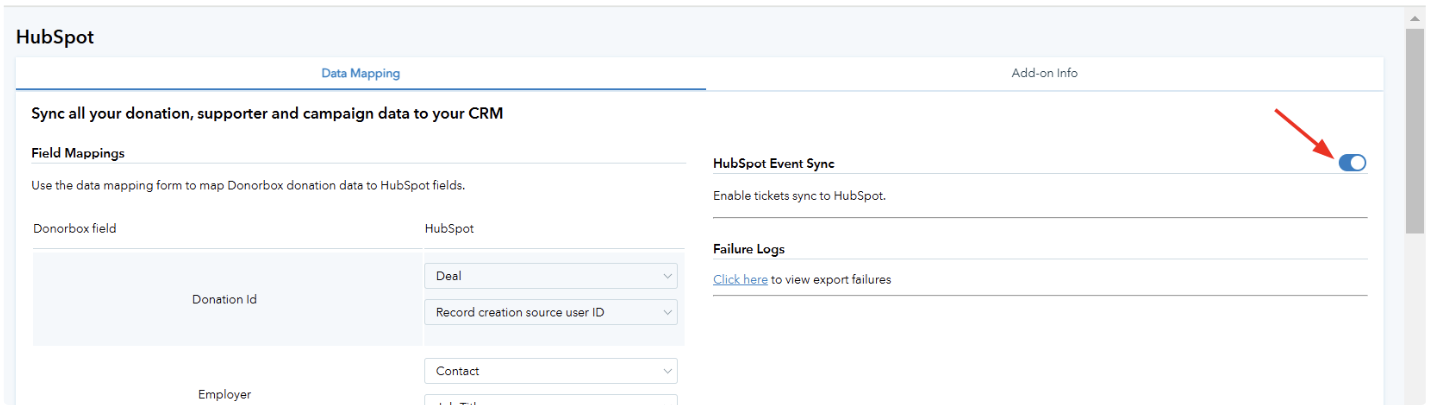Image resolution: width=1434 pixels, height=416 pixels.
Task: Click the data mapping form description text
Action: point(248,185)
